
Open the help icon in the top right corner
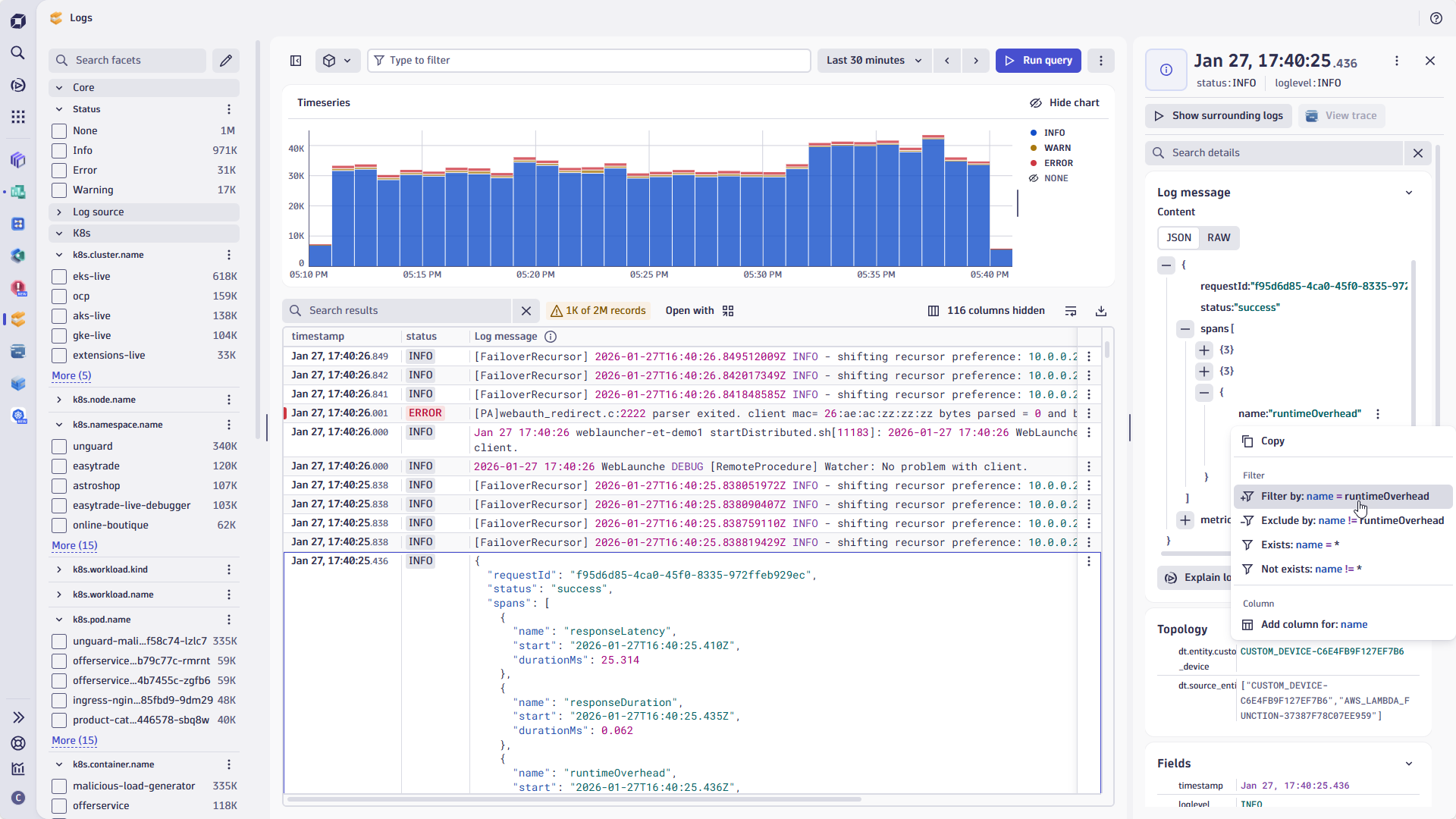click(x=1436, y=17)
